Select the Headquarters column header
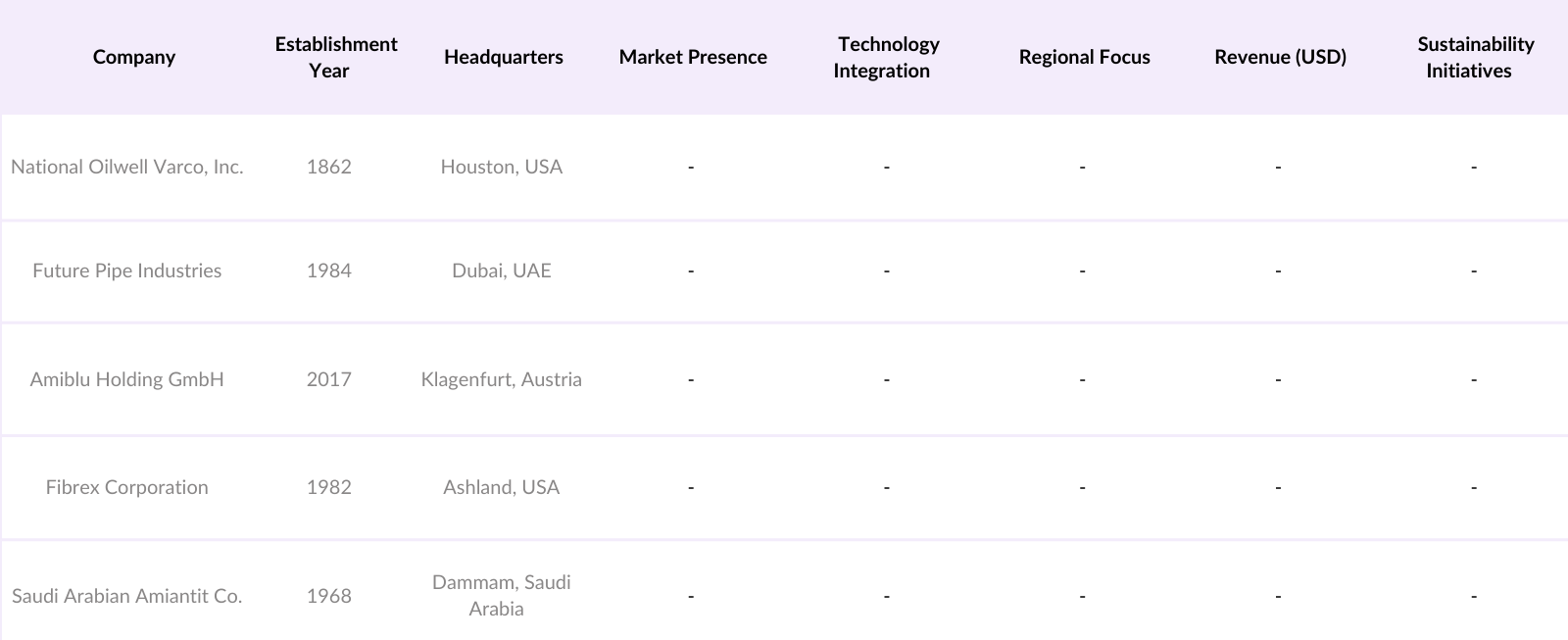The height and width of the screenshot is (640, 1568). pyautogui.click(x=503, y=57)
